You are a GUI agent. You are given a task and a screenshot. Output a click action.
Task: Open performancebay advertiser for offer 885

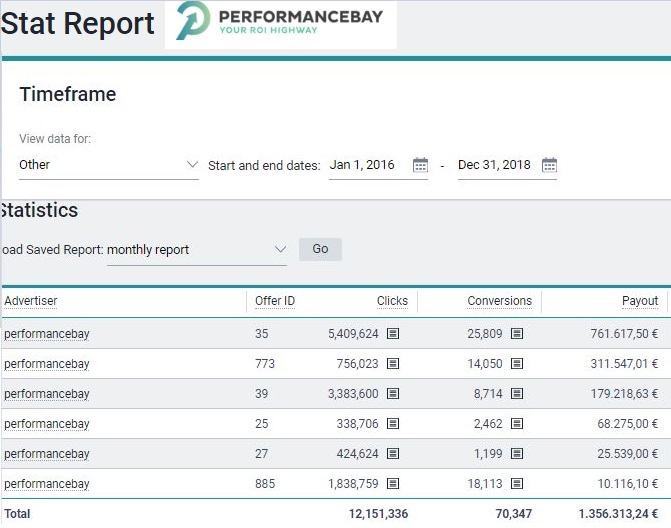[47, 484]
